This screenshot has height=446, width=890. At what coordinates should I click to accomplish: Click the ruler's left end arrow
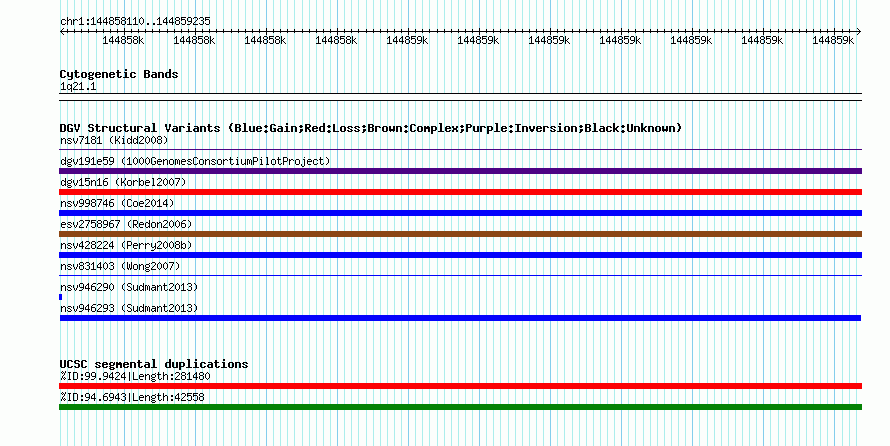pyautogui.click(x=62, y=32)
